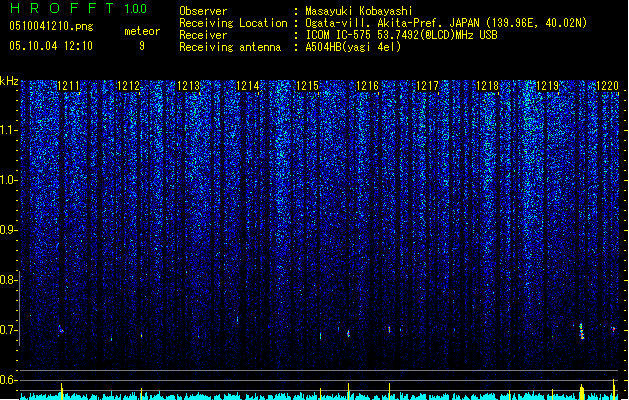
Task: Click the Receiving Location text Ogata-vill. Akita-Pref.
Action: [x=374, y=23]
